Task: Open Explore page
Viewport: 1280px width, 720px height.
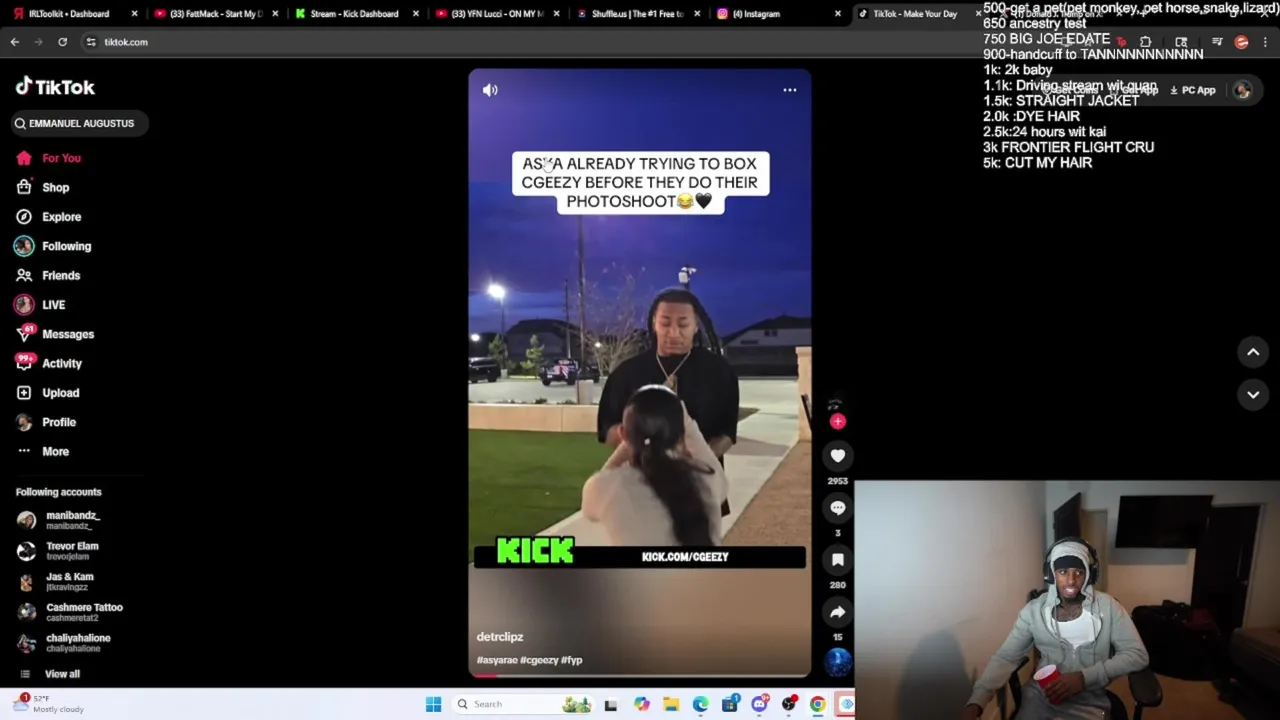Action: [49, 217]
